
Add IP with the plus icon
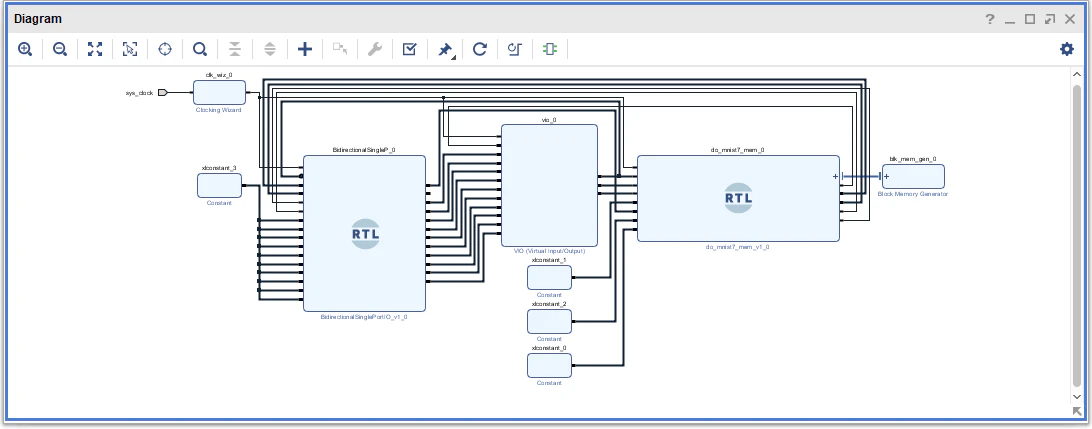coord(305,49)
